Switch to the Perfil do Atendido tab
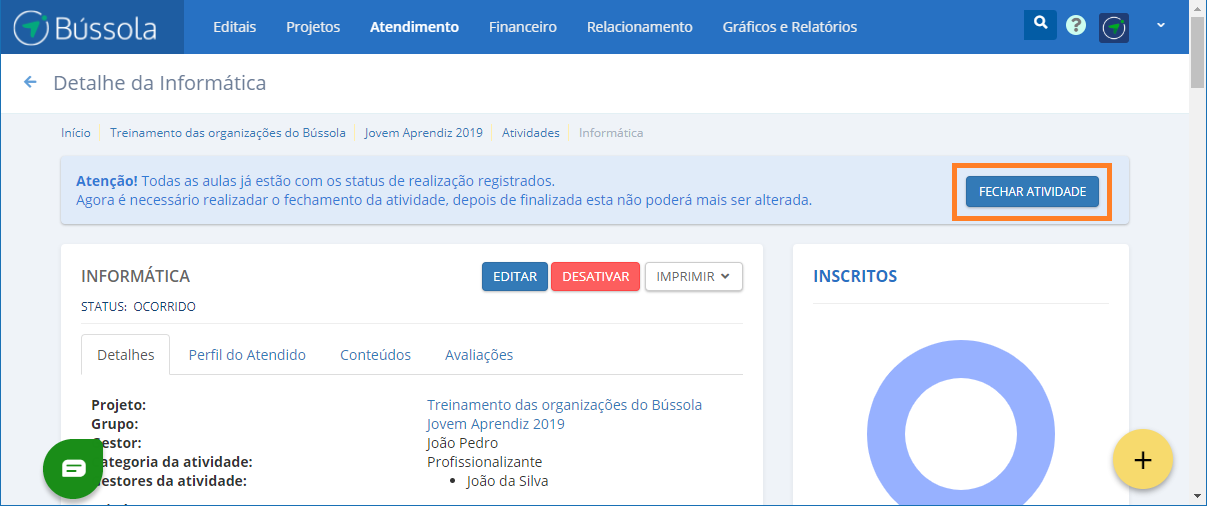The width and height of the screenshot is (1207, 506). pos(247,355)
